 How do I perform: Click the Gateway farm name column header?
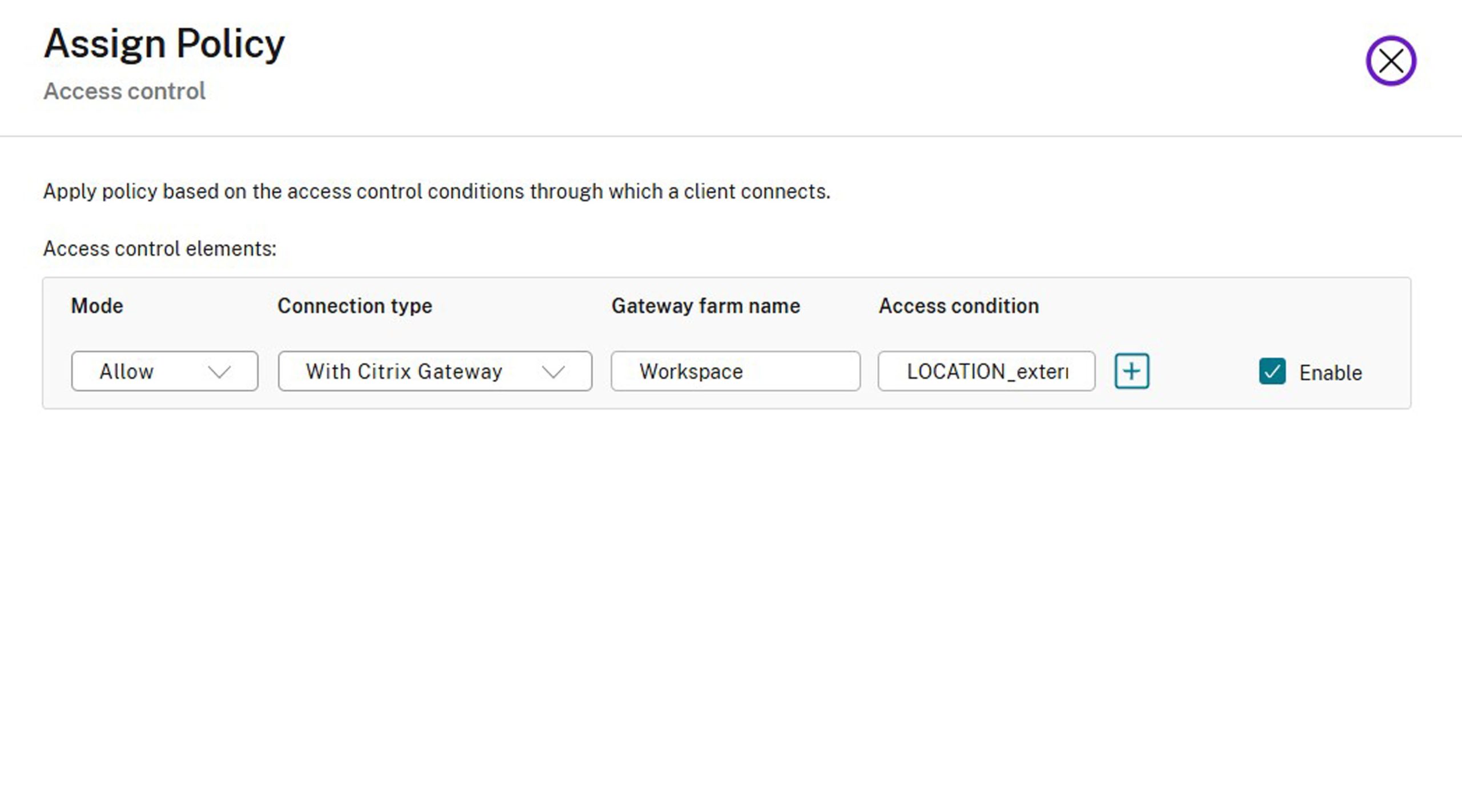[x=705, y=306]
